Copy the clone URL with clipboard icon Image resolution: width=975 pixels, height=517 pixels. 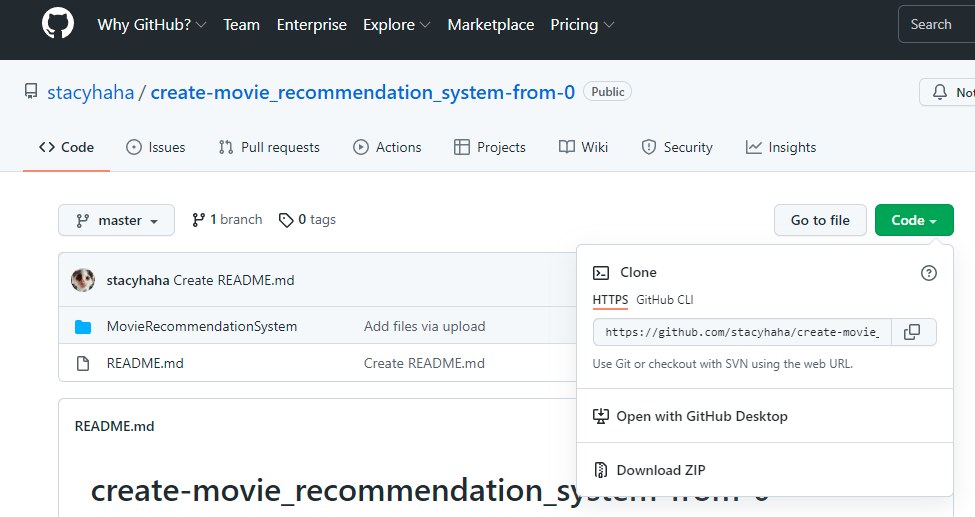click(x=912, y=332)
